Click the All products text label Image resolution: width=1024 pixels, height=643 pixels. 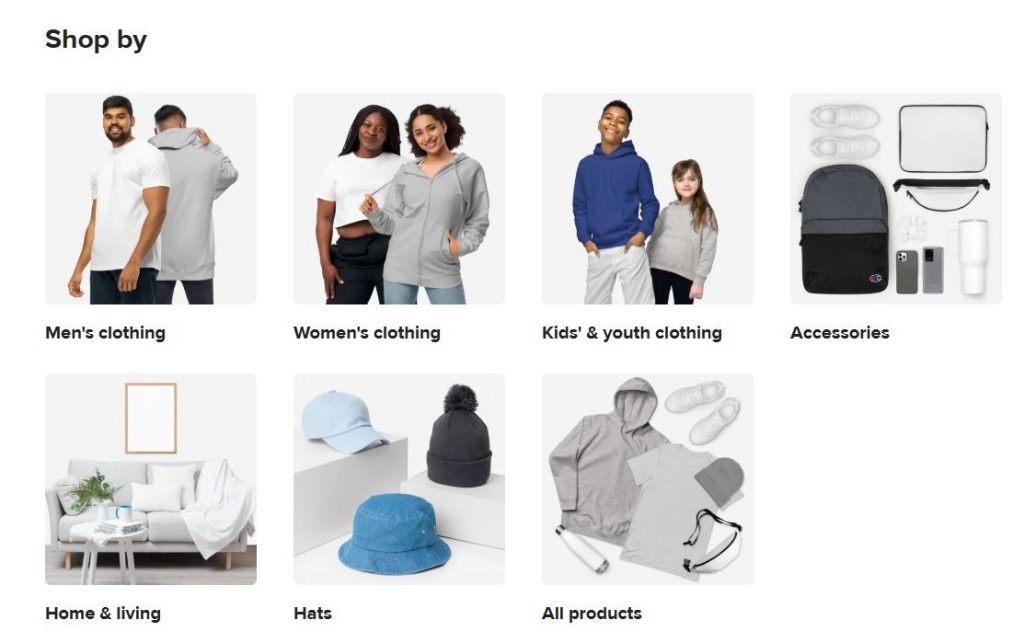[592, 614]
